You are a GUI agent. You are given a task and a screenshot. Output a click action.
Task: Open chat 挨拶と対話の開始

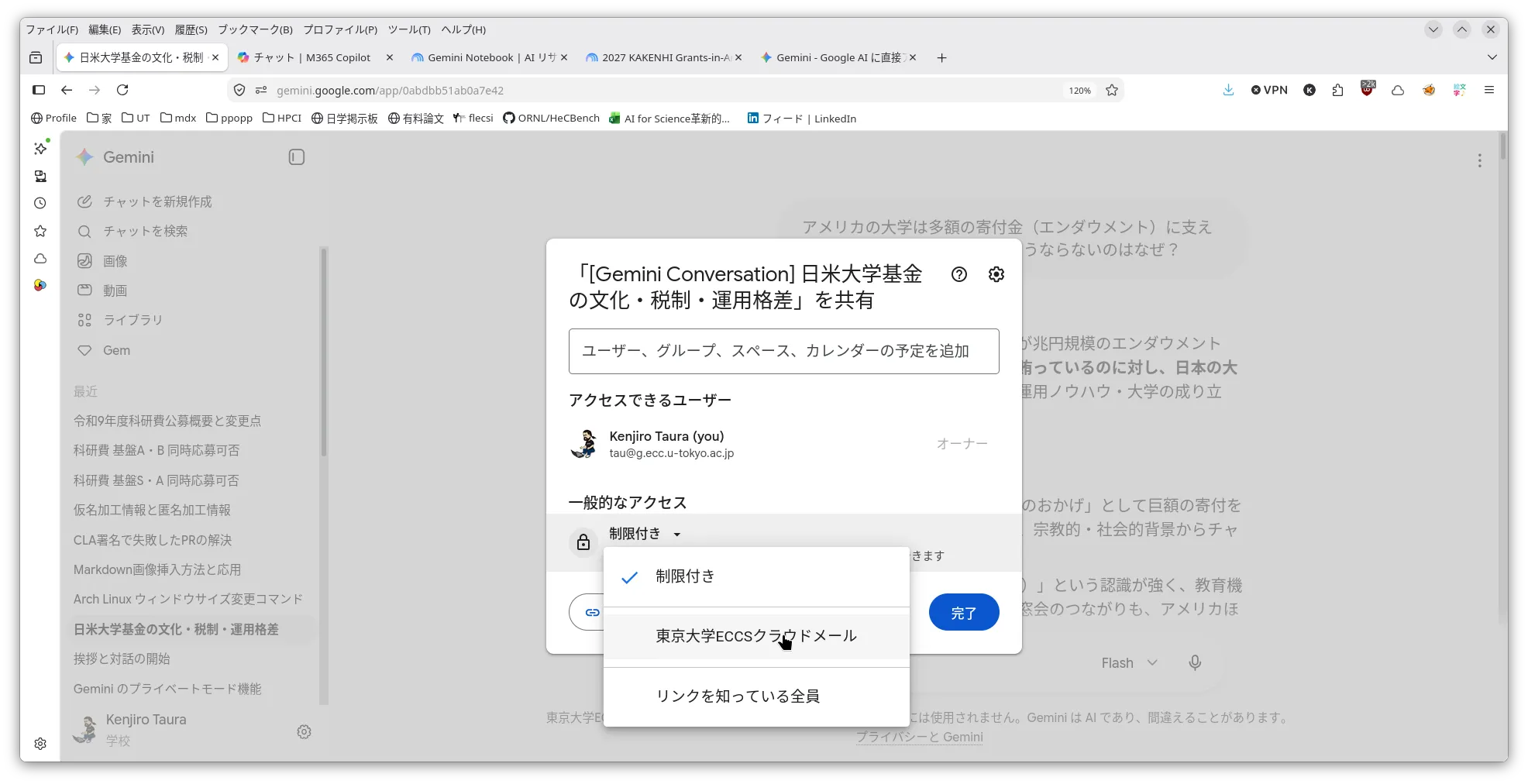(122, 658)
